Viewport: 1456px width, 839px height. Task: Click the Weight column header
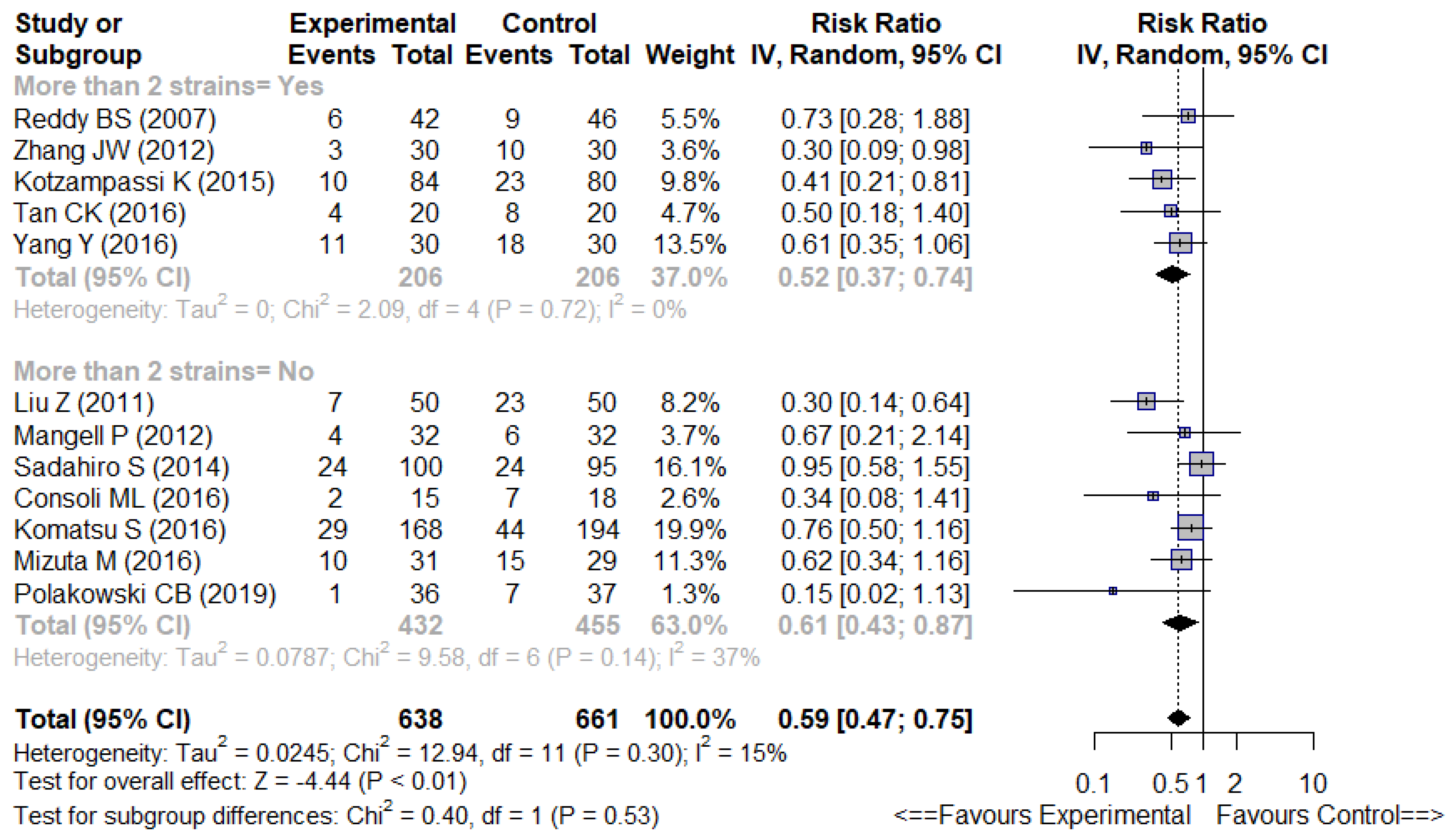[x=689, y=55]
